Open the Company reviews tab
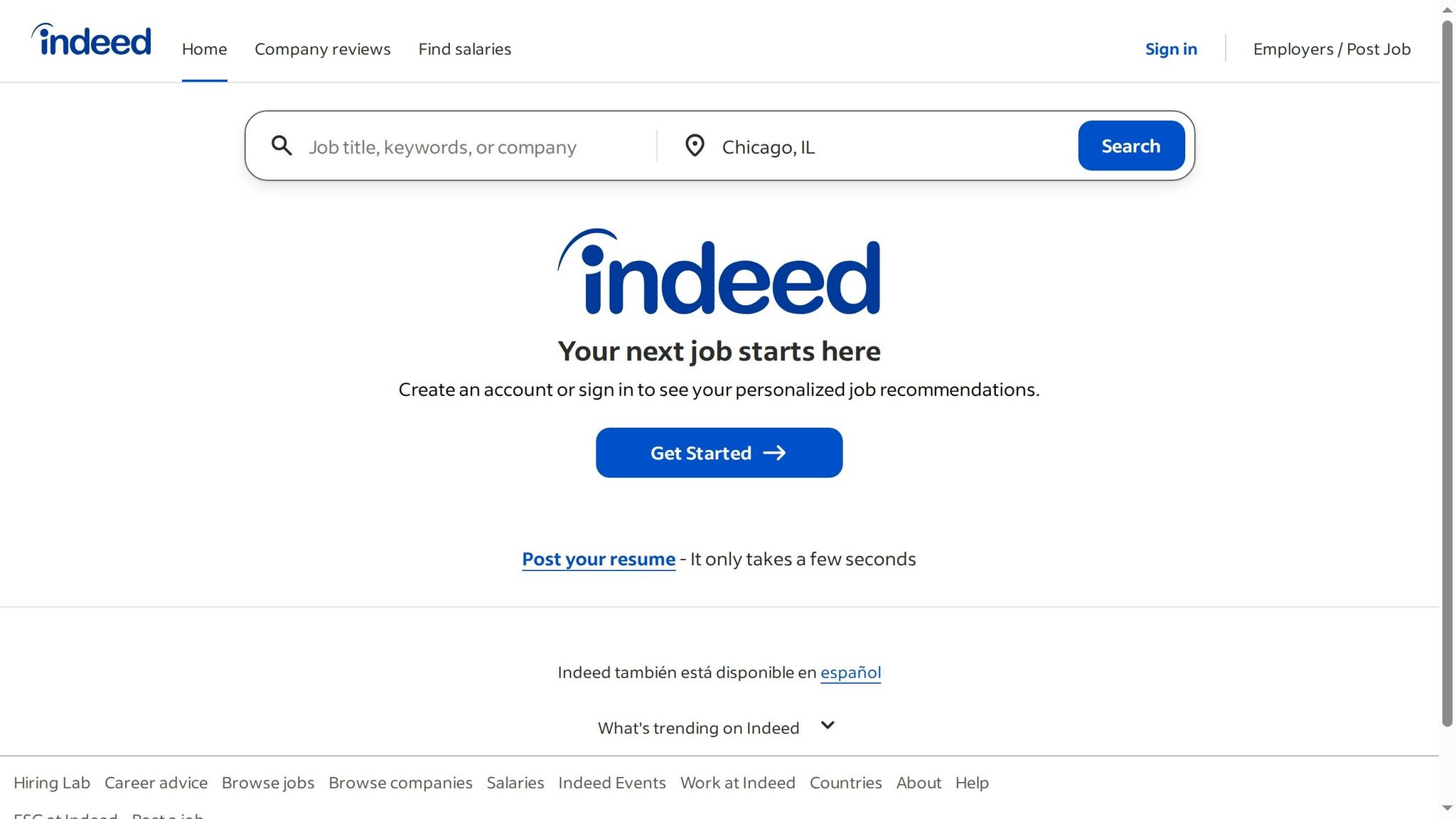This screenshot has width=1456, height=819. click(323, 49)
